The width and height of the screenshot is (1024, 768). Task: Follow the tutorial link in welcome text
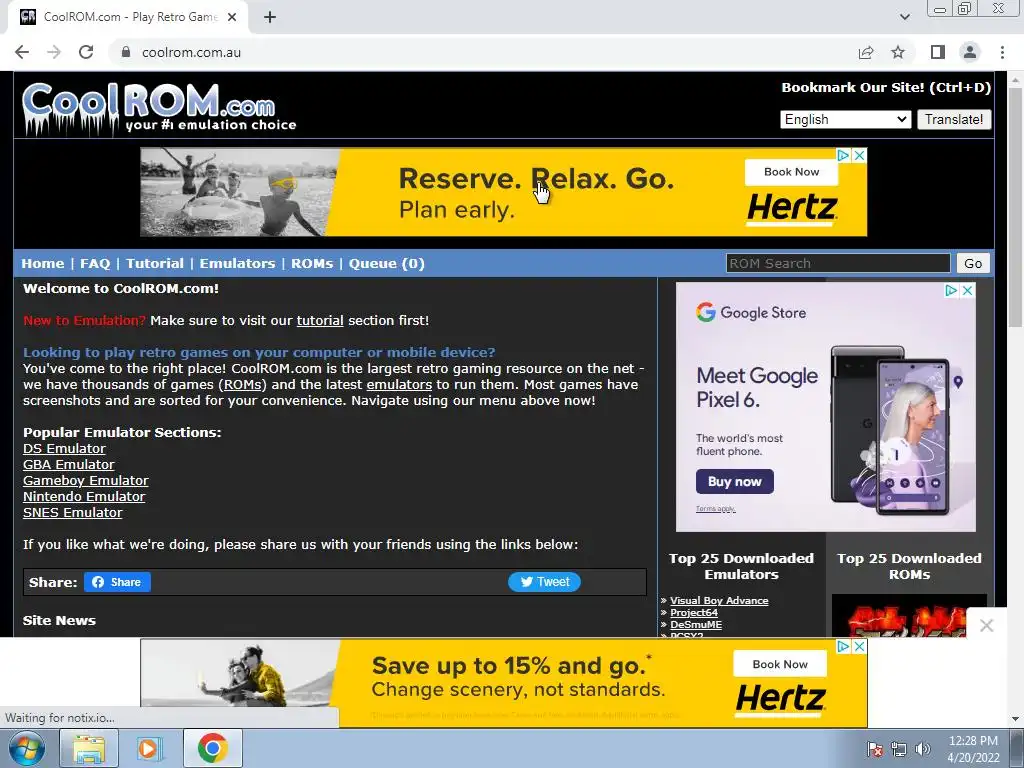[x=320, y=321]
